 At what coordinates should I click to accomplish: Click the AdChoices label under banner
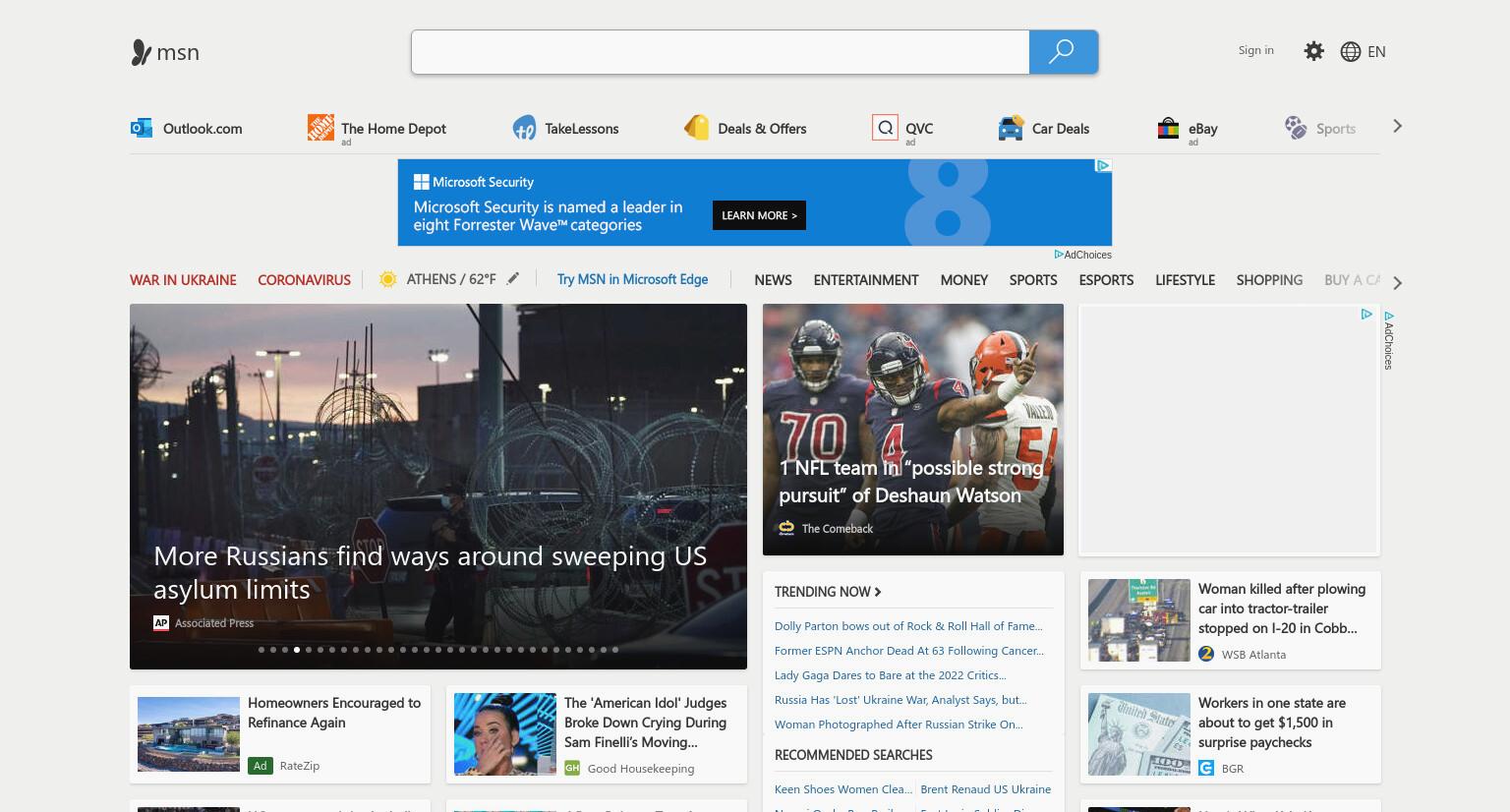(x=1083, y=255)
